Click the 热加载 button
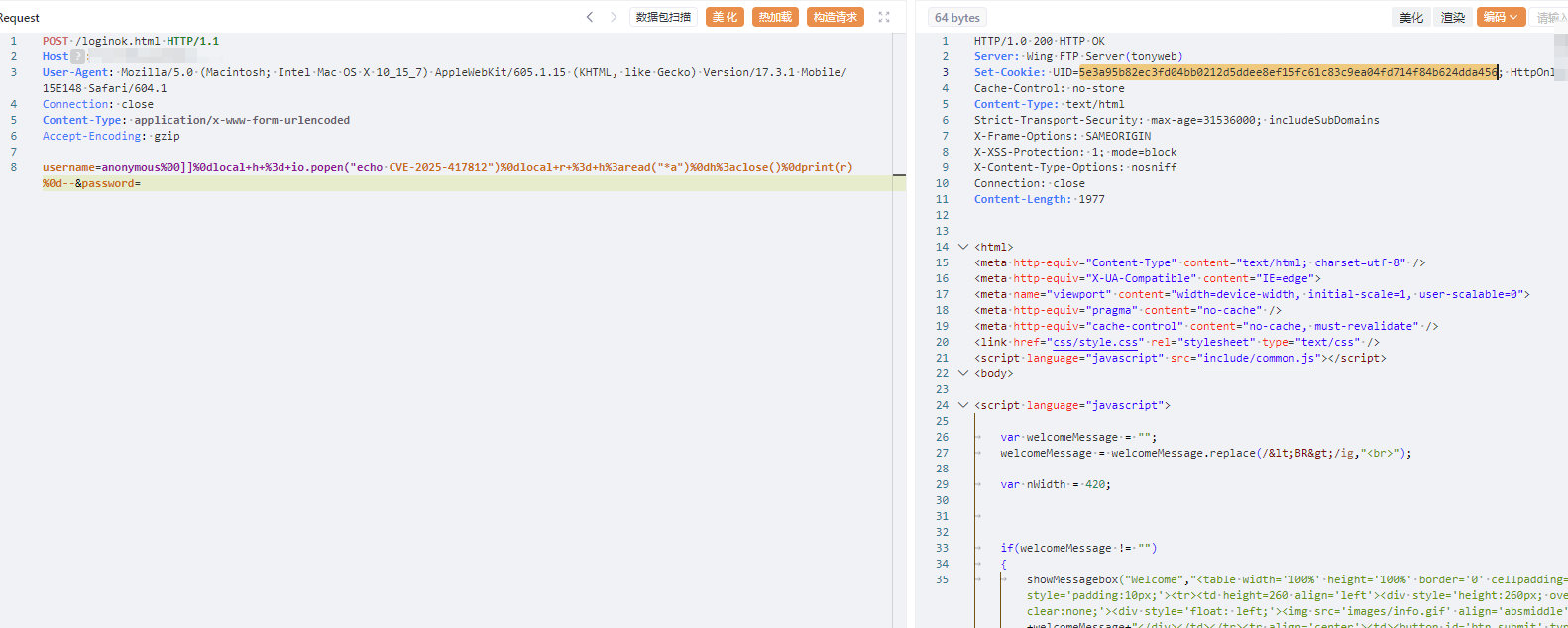1568x628 pixels. click(x=775, y=17)
